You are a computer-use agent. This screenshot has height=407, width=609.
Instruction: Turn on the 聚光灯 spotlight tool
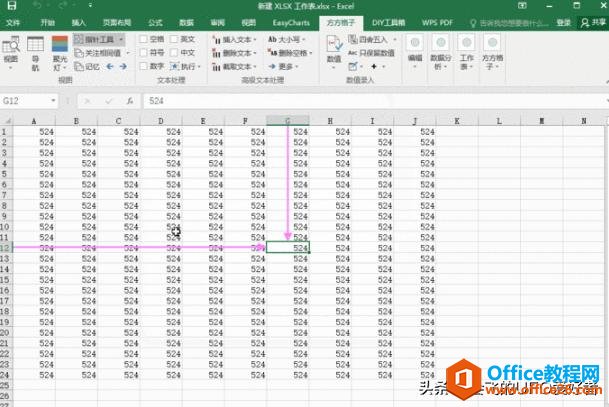point(60,44)
